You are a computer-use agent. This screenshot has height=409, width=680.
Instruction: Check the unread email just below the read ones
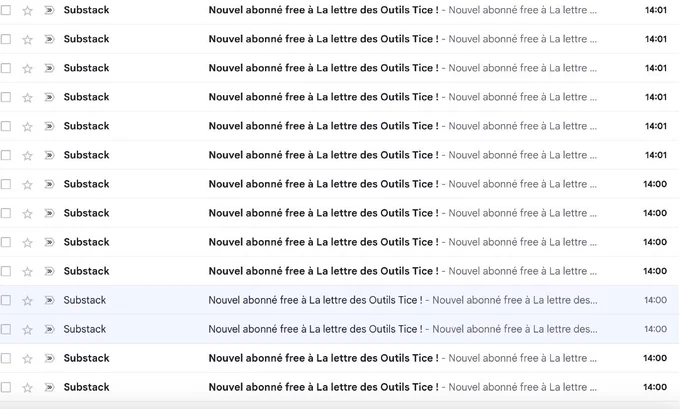(6, 358)
